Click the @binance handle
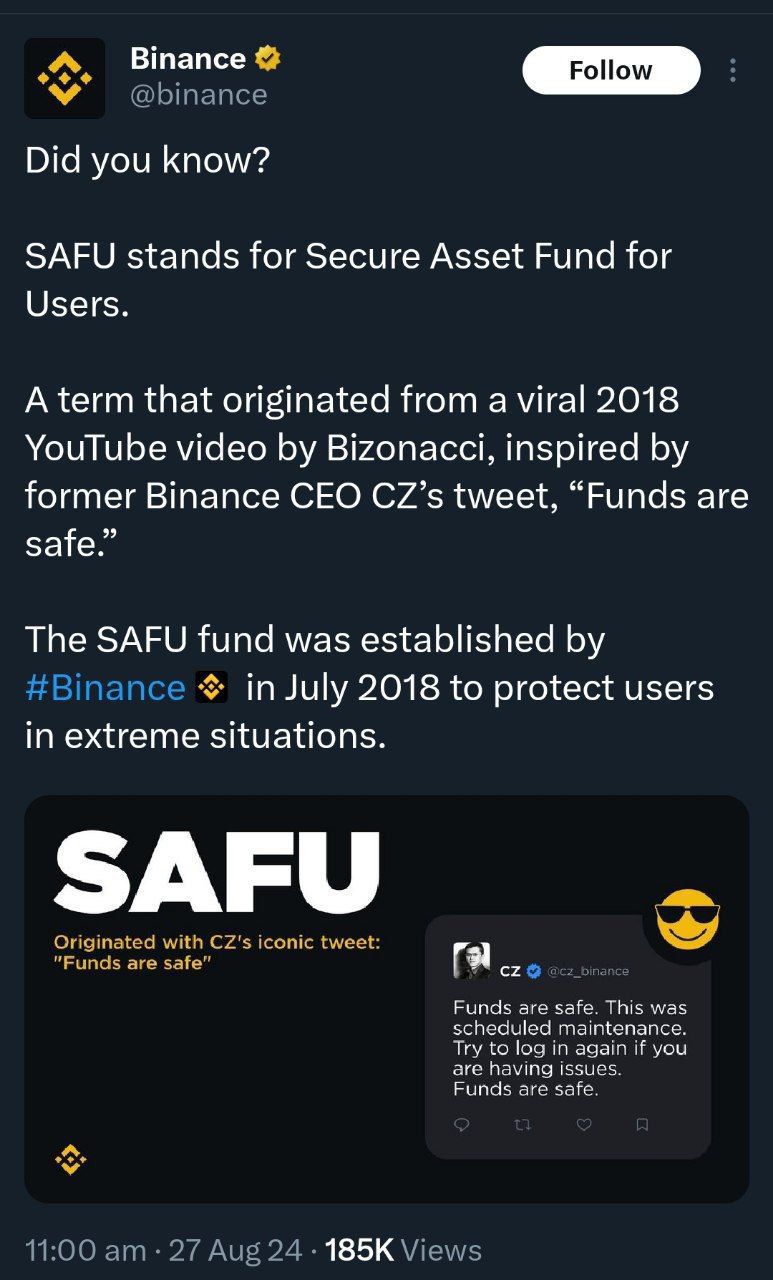The width and height of the screenshot is (773, 1280). (199, 95)
